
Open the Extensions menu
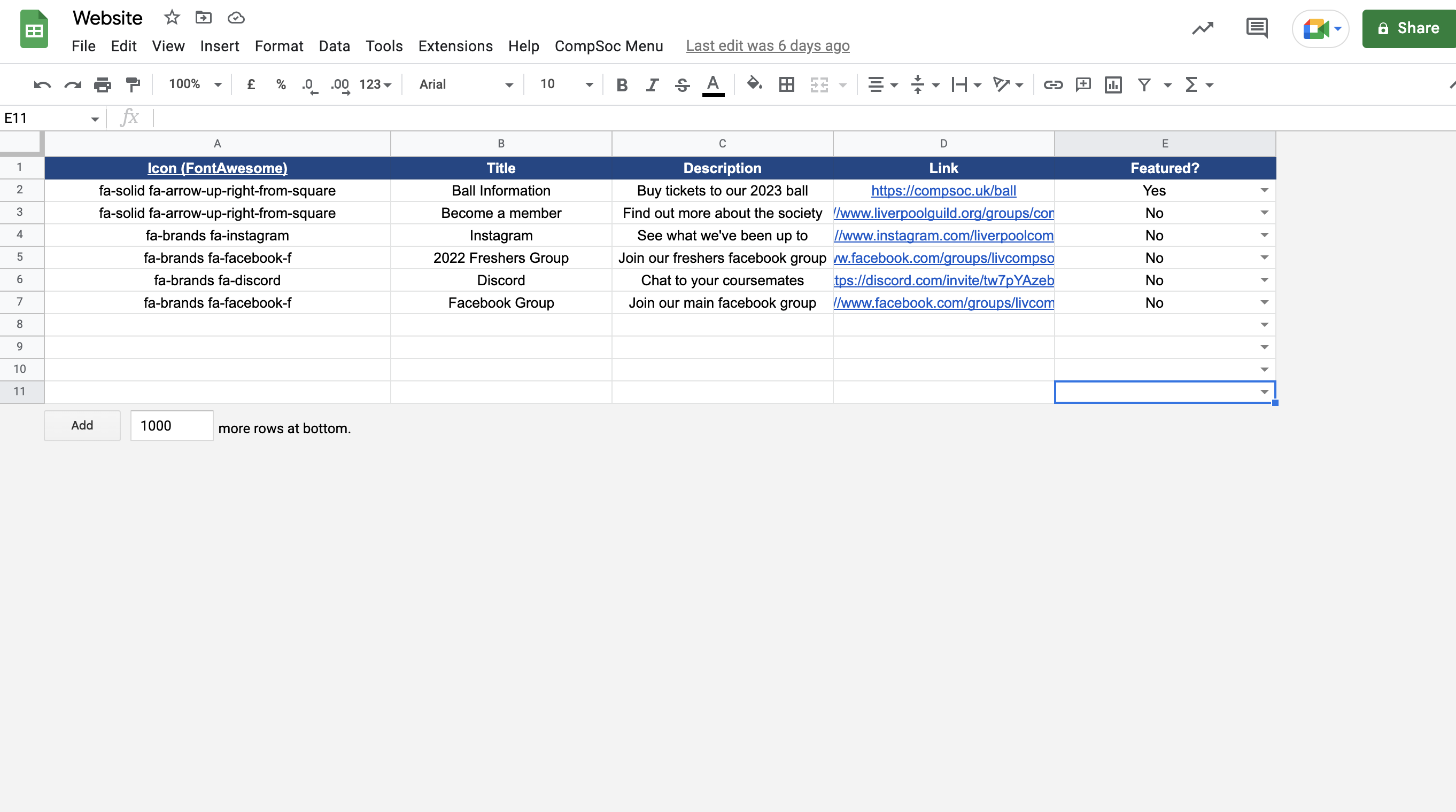click(x=455, y=46)
